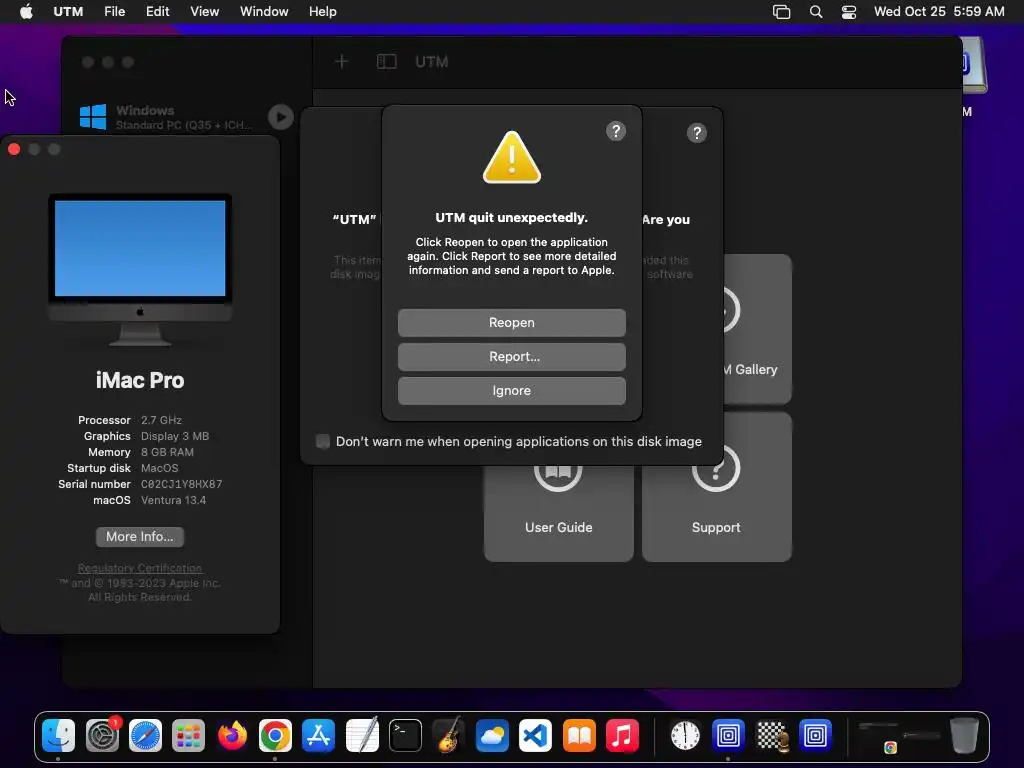The height and width of the screenshot is (768, 1024).
Task: Click the Reopen button
Action: coord(512,323)
